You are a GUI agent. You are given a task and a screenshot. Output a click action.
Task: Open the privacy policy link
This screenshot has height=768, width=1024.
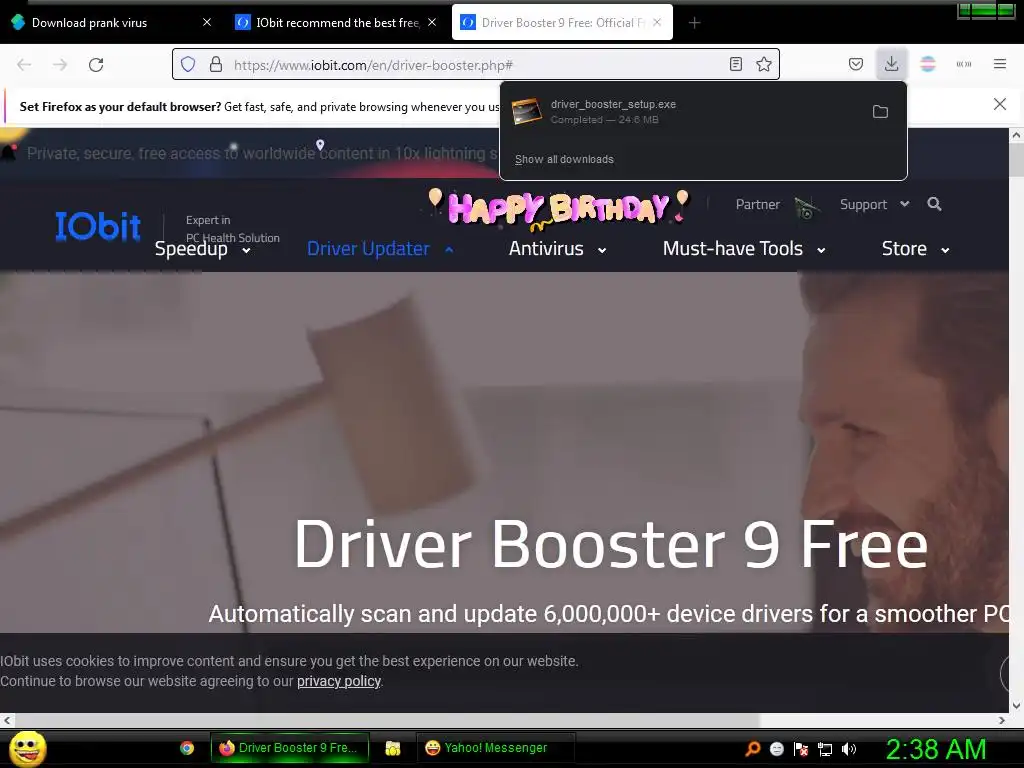coord(339,681)
